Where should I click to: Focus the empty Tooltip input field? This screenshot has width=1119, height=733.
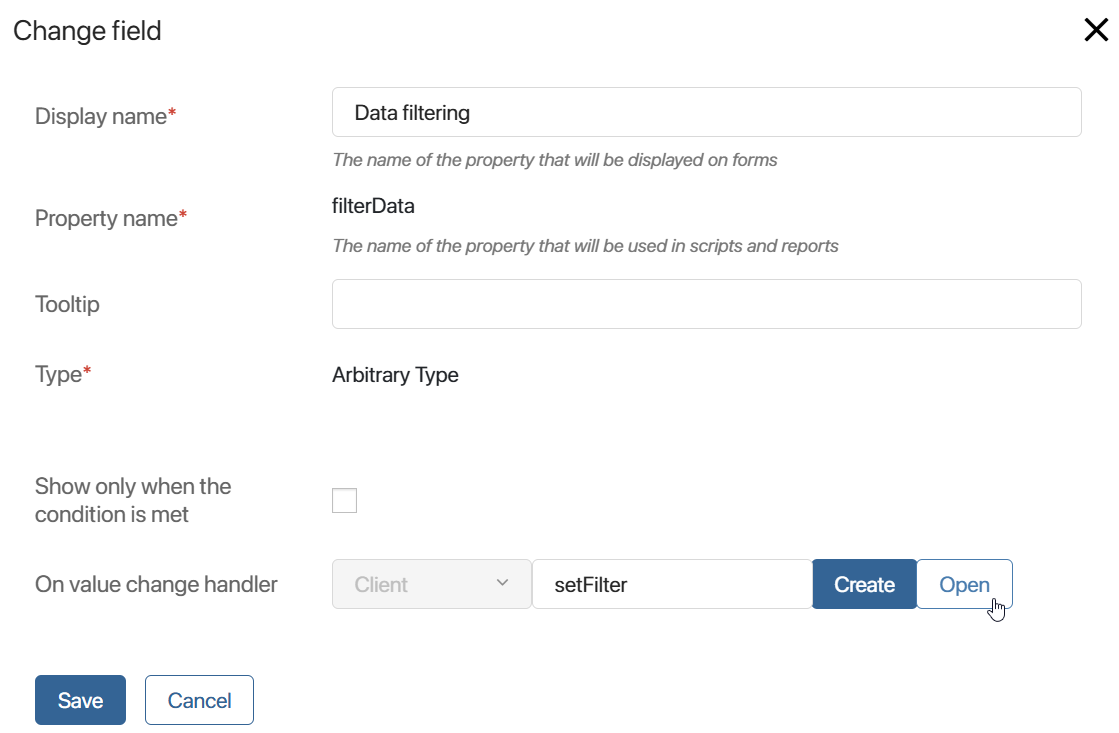707,304
